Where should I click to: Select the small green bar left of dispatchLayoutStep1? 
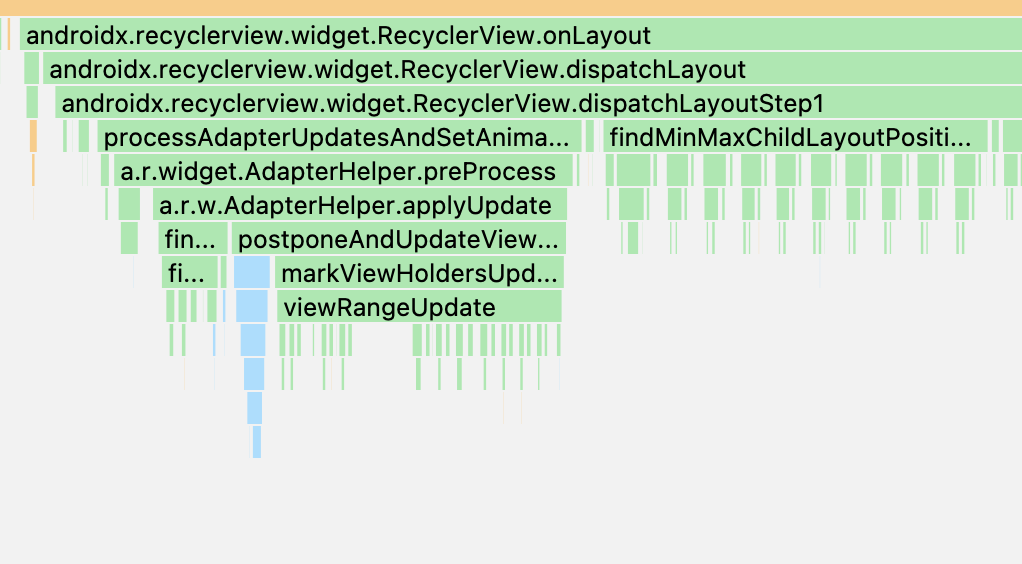click(x=32, y=104)
